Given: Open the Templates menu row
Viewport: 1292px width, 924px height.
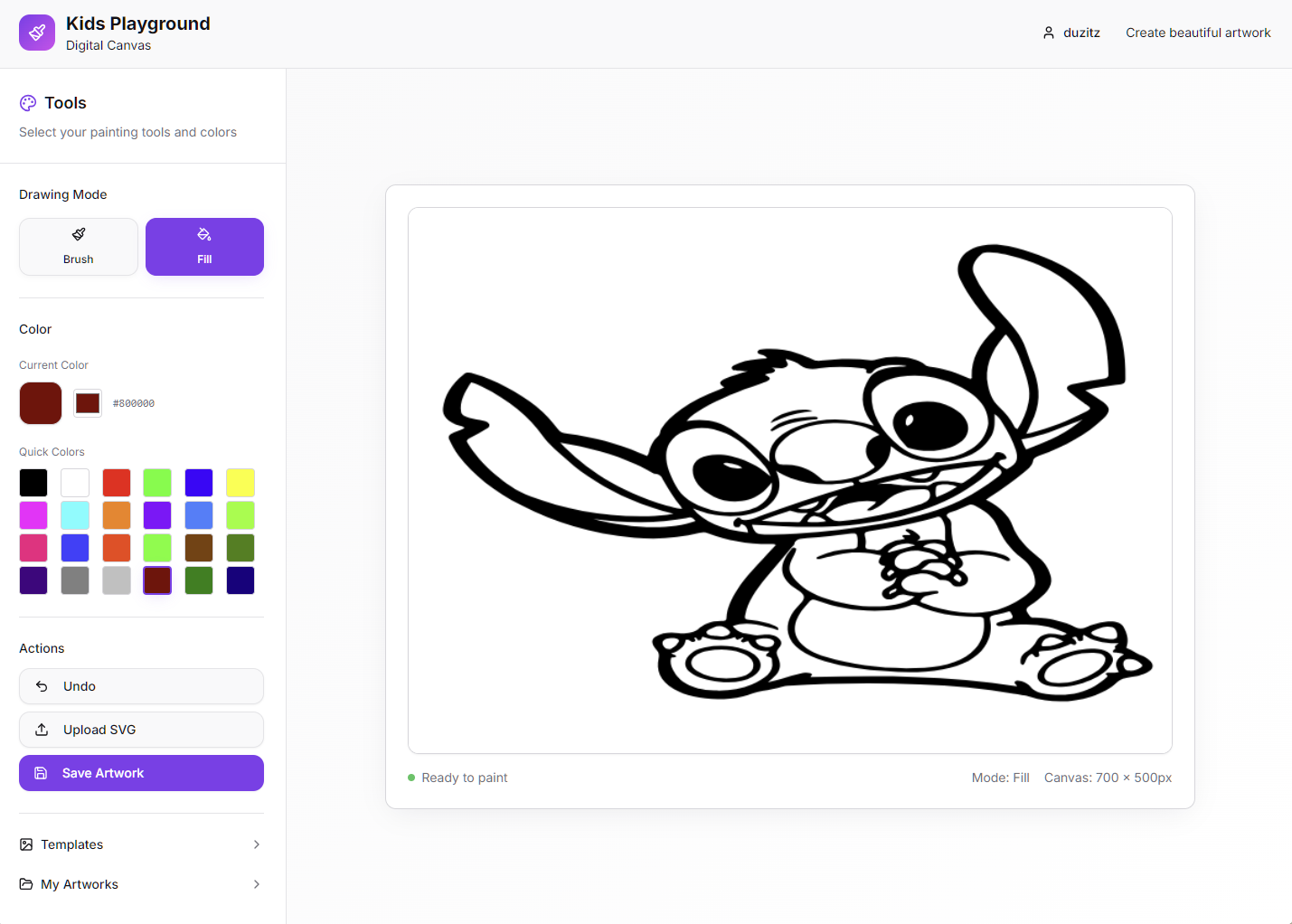Looking at the screenshot, I should [x=141, y=844].
